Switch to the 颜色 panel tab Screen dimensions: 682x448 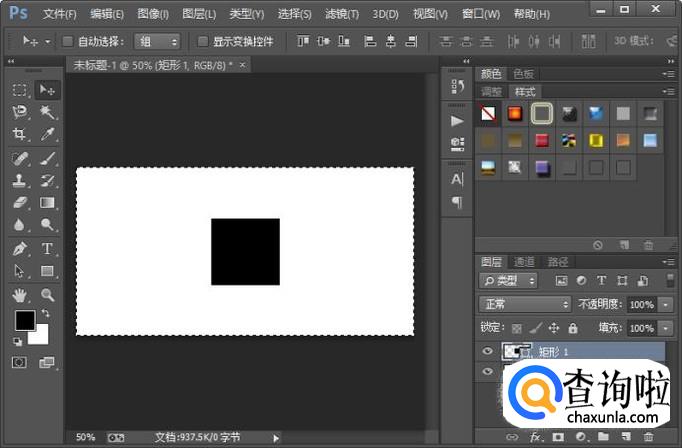pos(491,73)
